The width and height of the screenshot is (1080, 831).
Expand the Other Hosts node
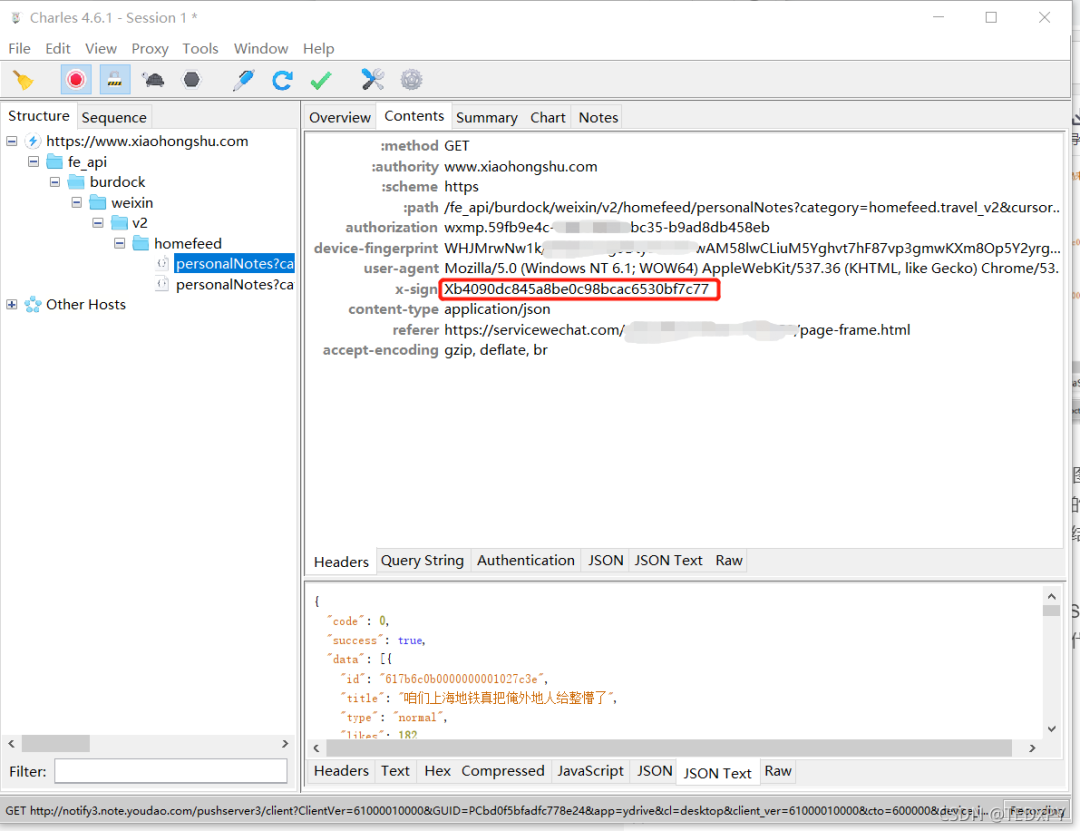[x=12, y=305]
